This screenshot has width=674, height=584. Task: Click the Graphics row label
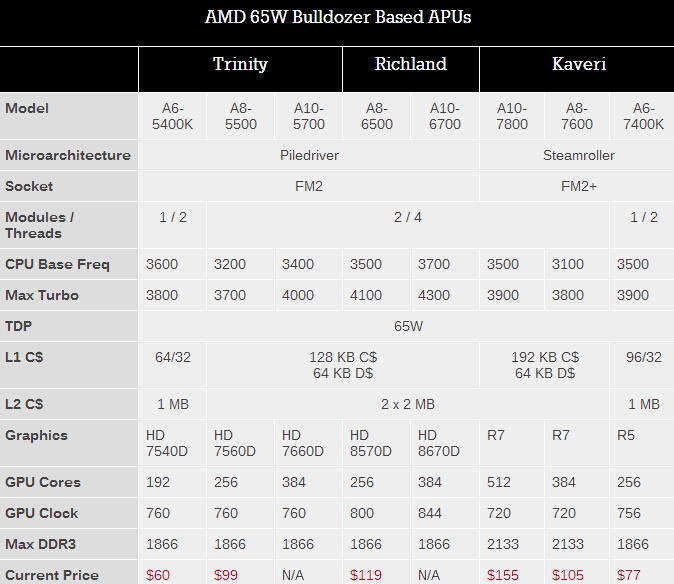pos(37,435)
